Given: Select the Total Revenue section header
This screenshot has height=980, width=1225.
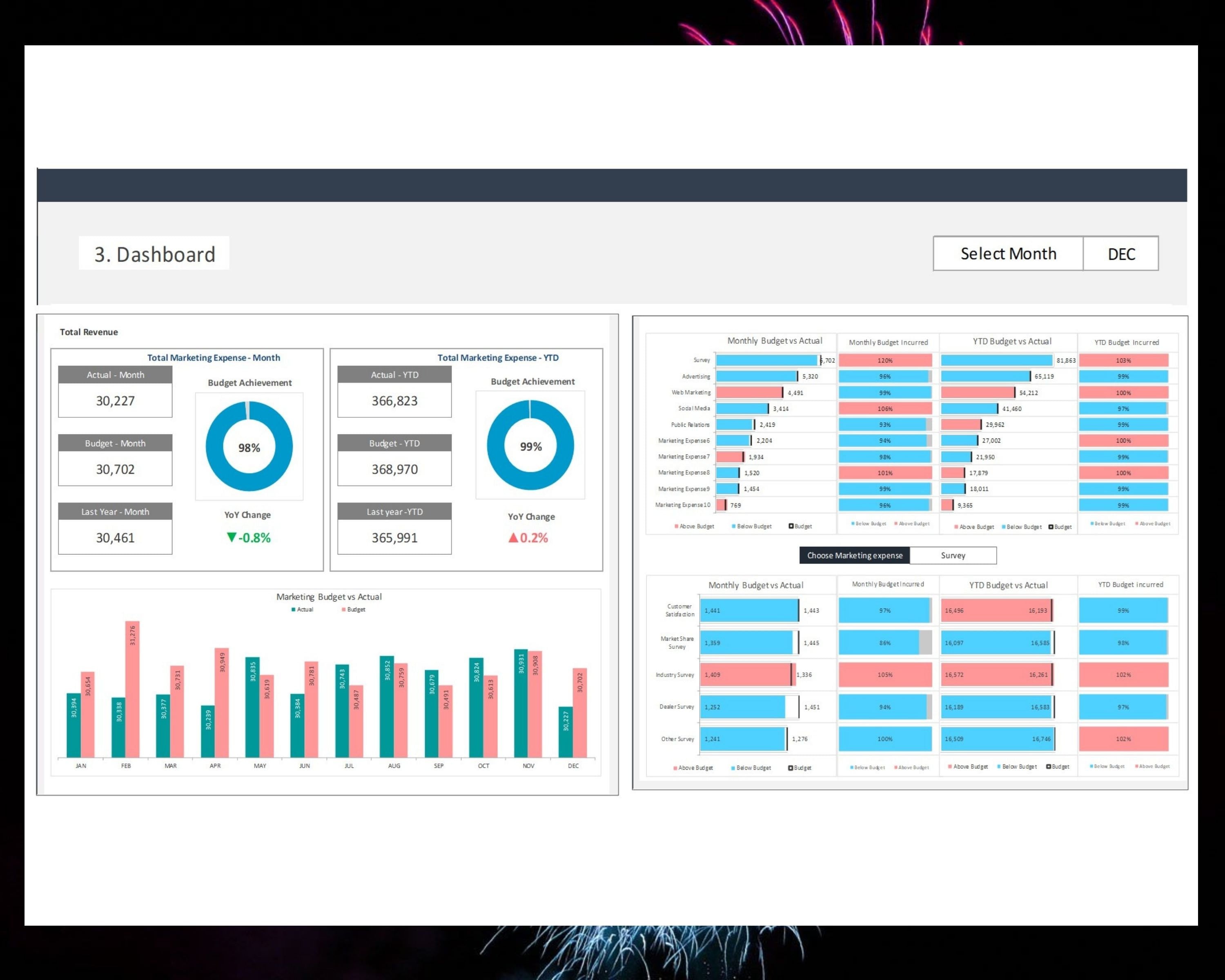Looking at the screenshot, I should click(x=89, y=332).
